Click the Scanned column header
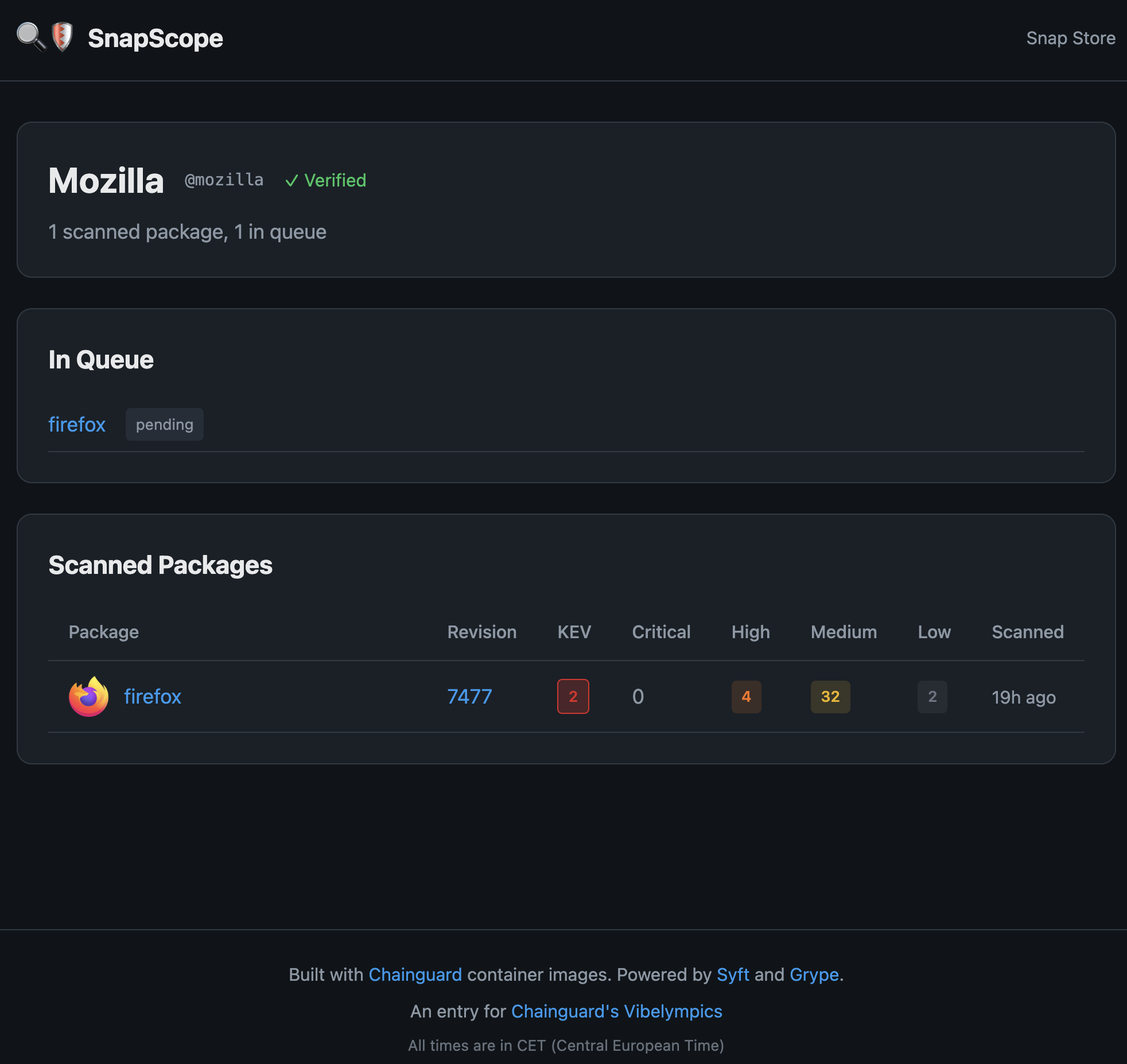This screenshot has height=1064, width=1127. [1028, 632]
